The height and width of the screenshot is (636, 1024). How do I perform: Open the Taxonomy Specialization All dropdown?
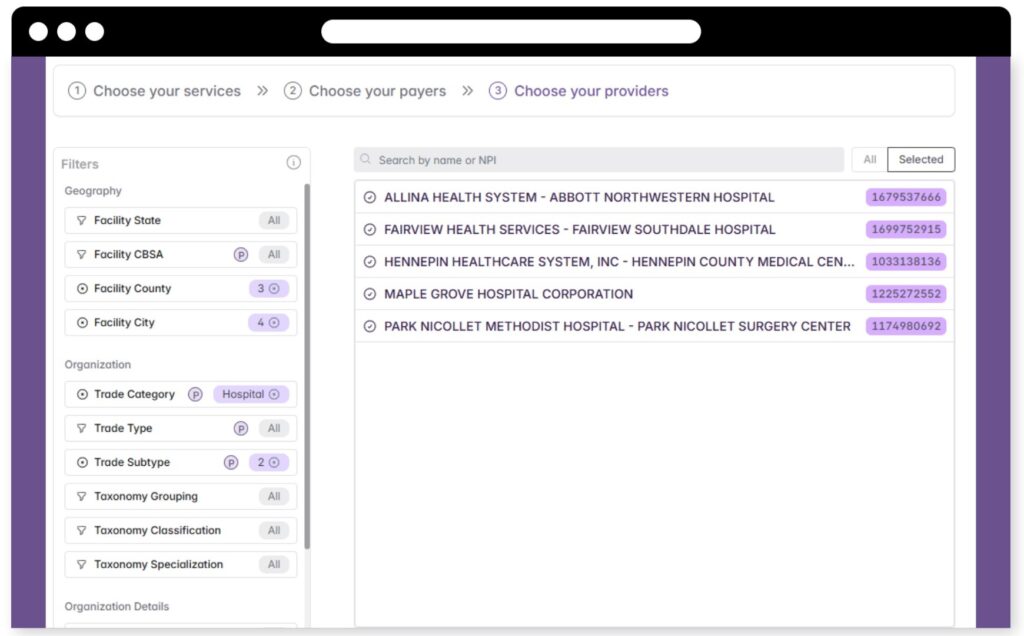pyautogui.click(x=274, y=564)
